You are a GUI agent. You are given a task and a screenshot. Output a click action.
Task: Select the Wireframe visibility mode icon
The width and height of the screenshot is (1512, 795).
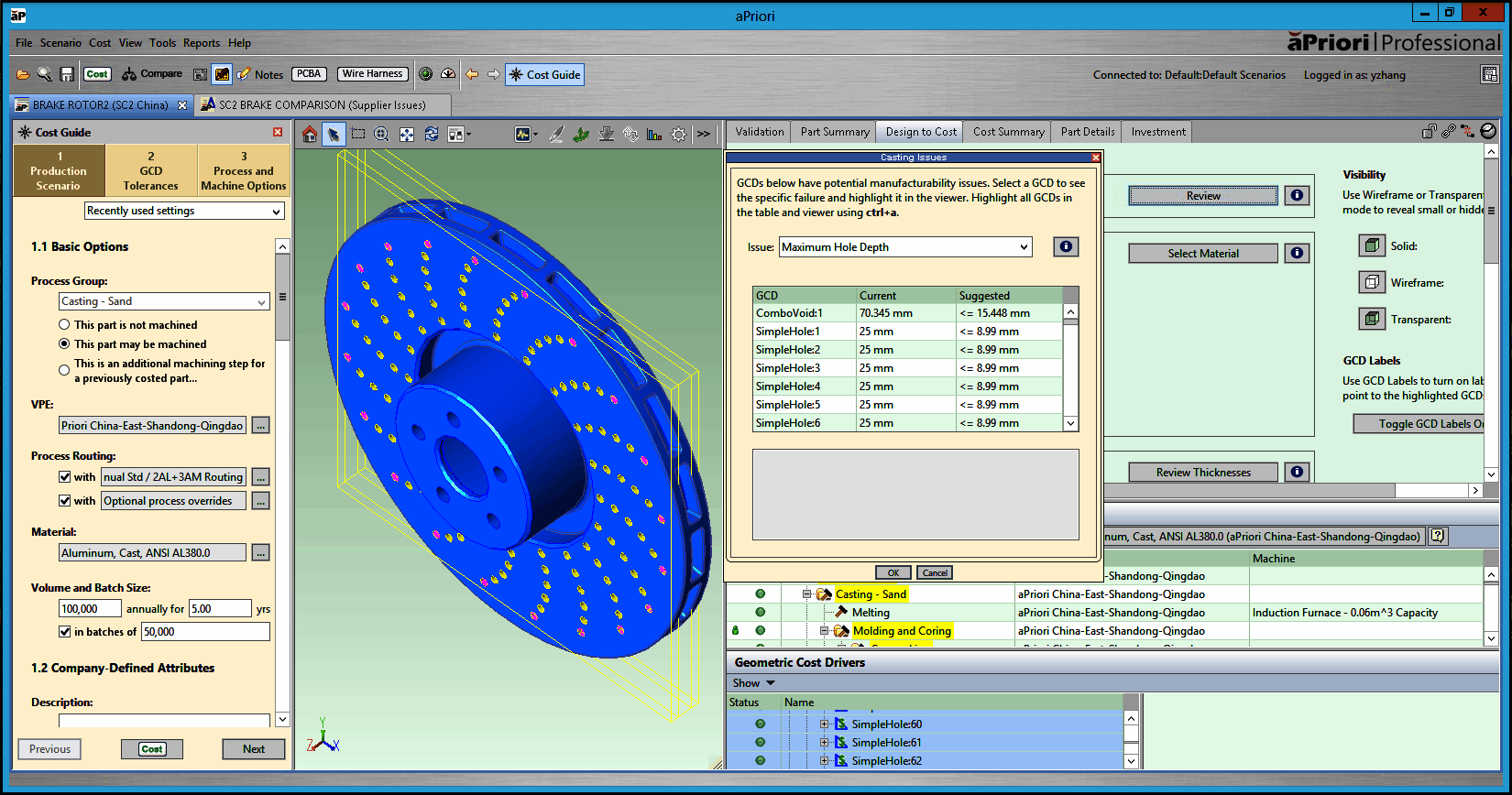point(1371,282)
